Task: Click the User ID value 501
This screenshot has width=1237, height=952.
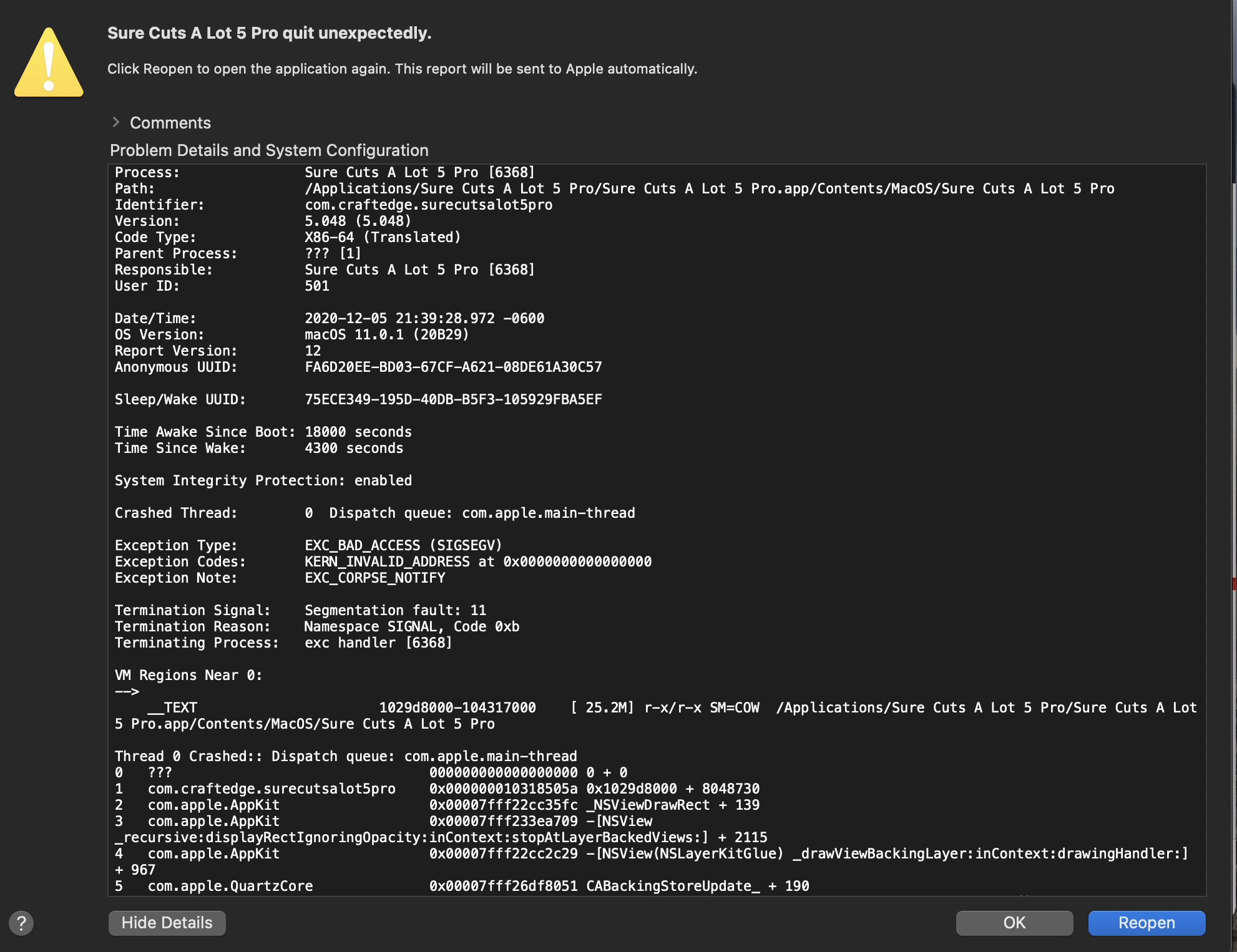Action: [x=316, y=286]
